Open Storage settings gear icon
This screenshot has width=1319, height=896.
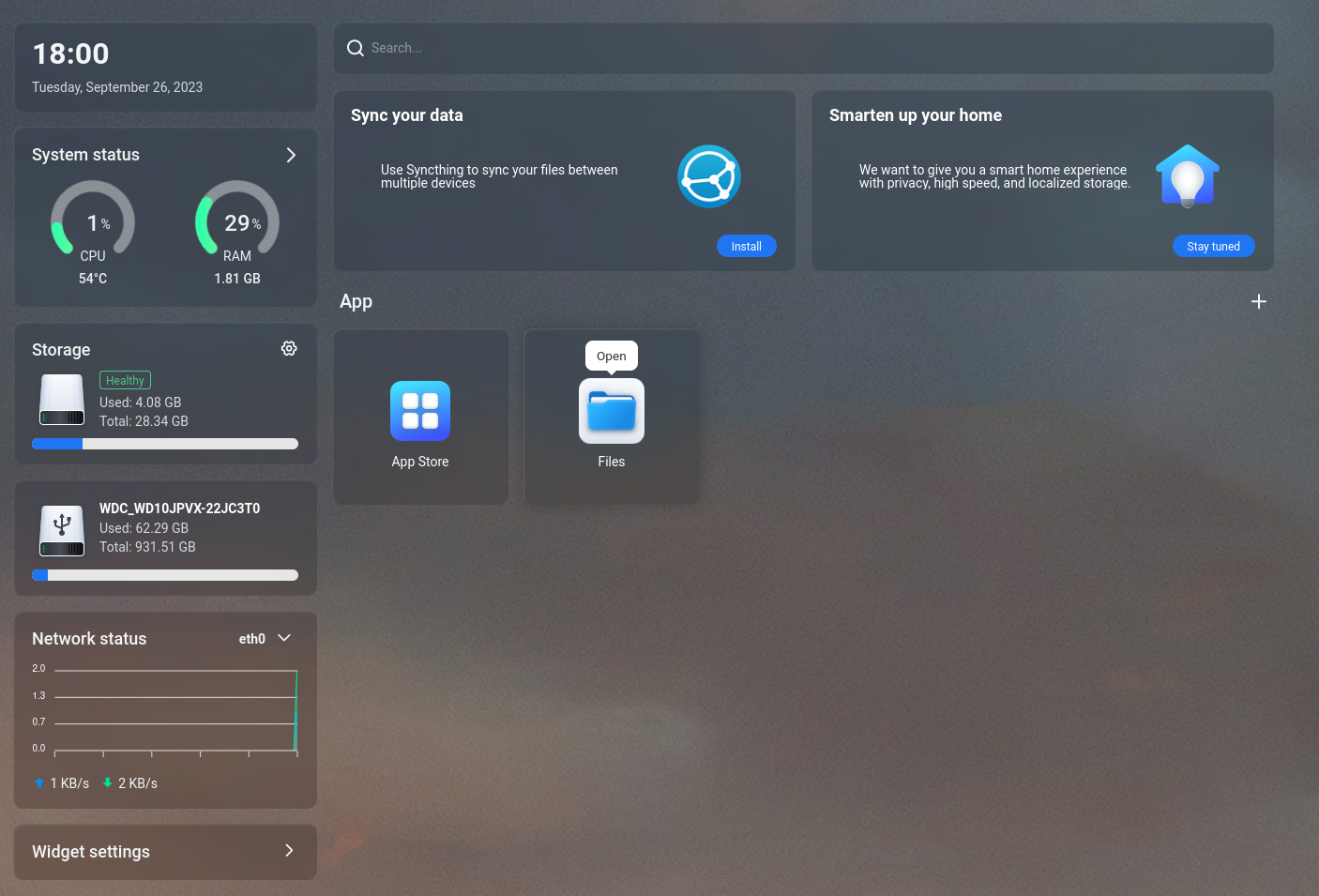(289, 348)
